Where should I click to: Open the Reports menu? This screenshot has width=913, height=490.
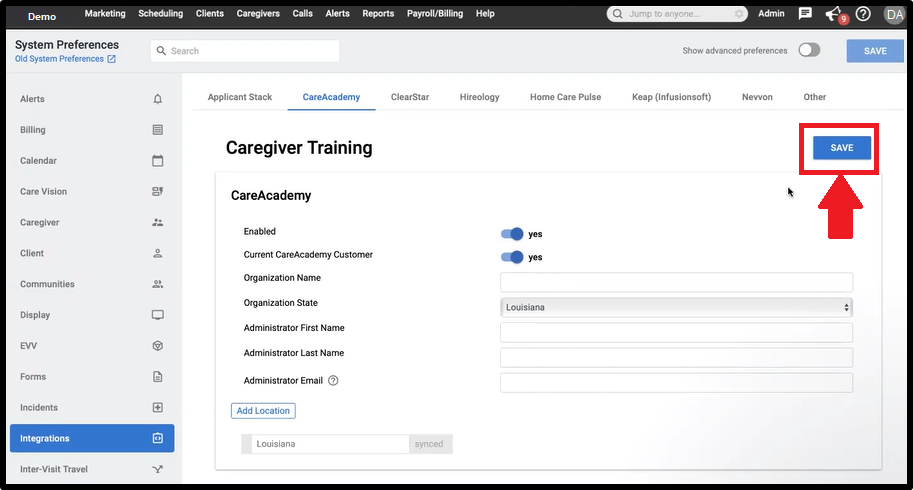pos(378,13)
